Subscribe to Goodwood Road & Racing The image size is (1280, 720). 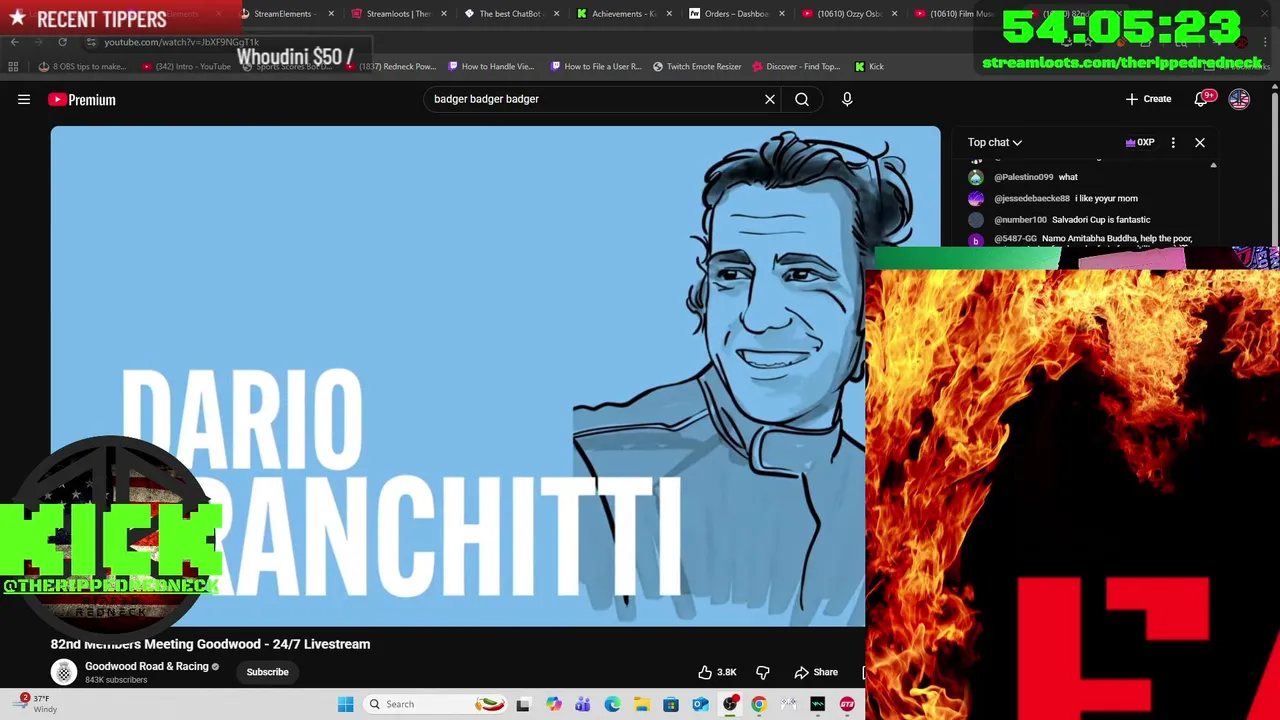267,672
